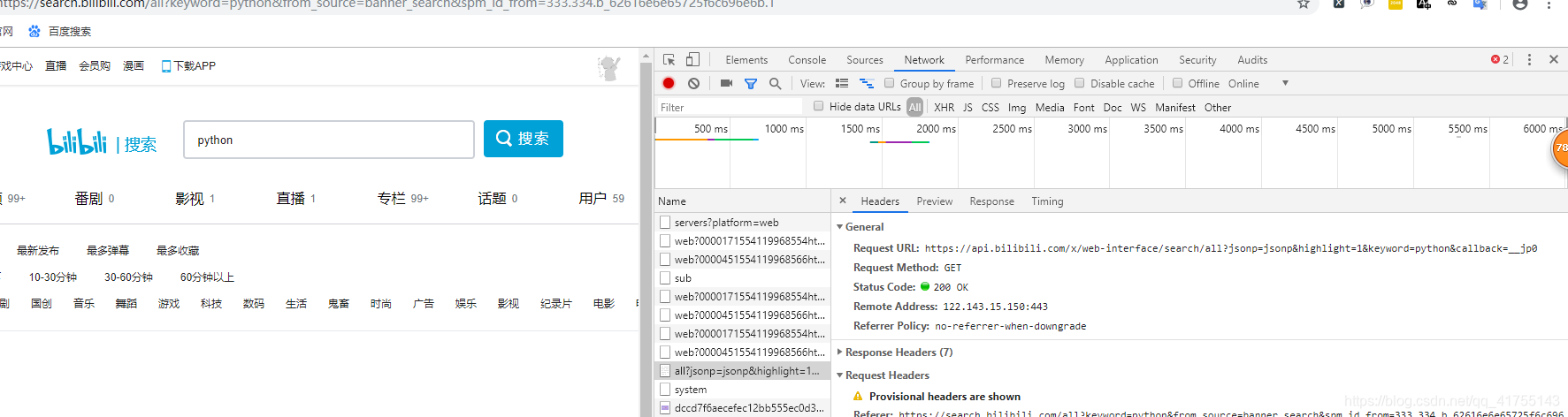Viewport: 1568px width, 417px height.
Task: Select the servers?platform=web request row
Action: point(743,223)
